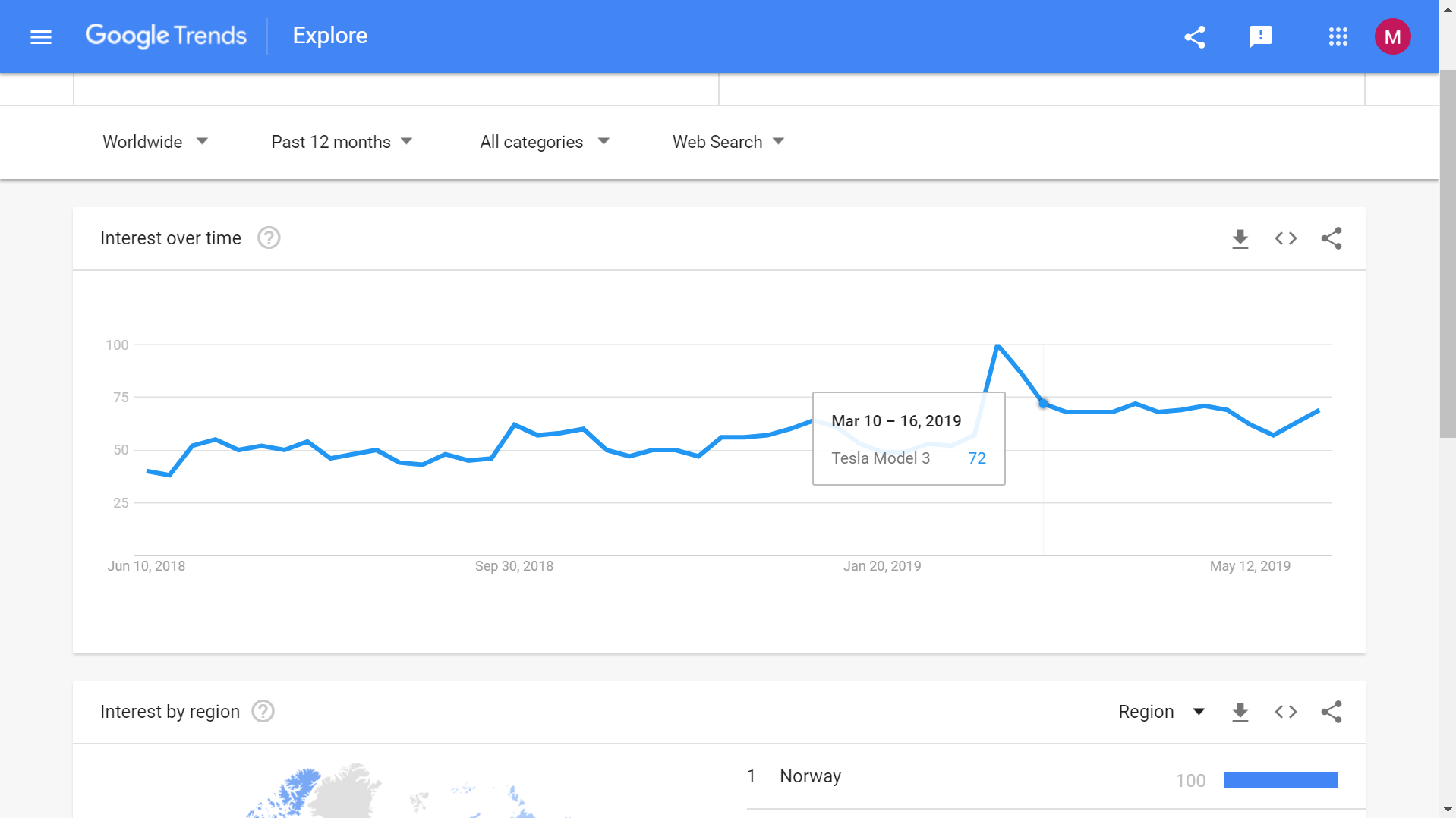Show help for Interest over time

(269, 238)
